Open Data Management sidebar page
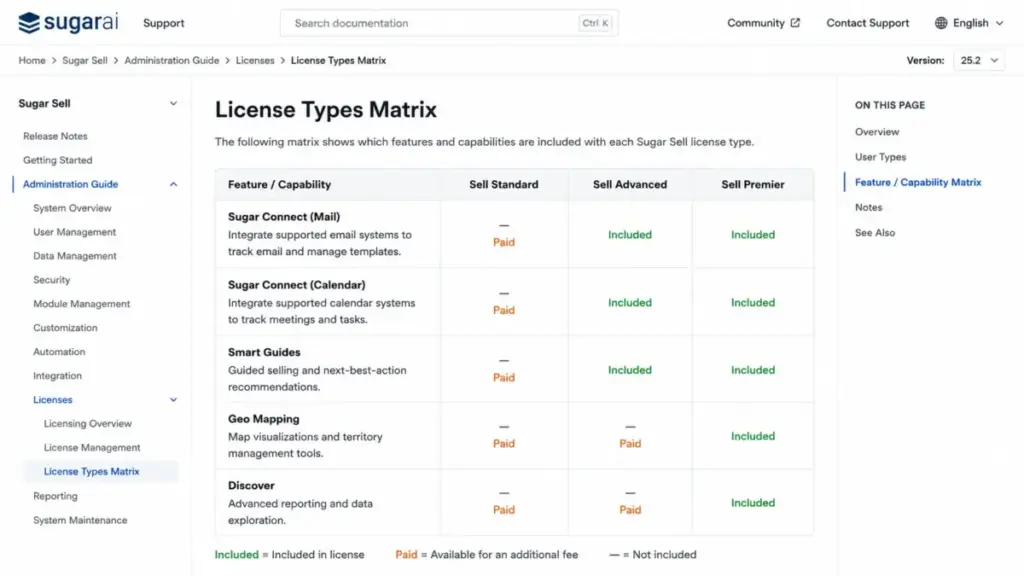 (75, 256)
